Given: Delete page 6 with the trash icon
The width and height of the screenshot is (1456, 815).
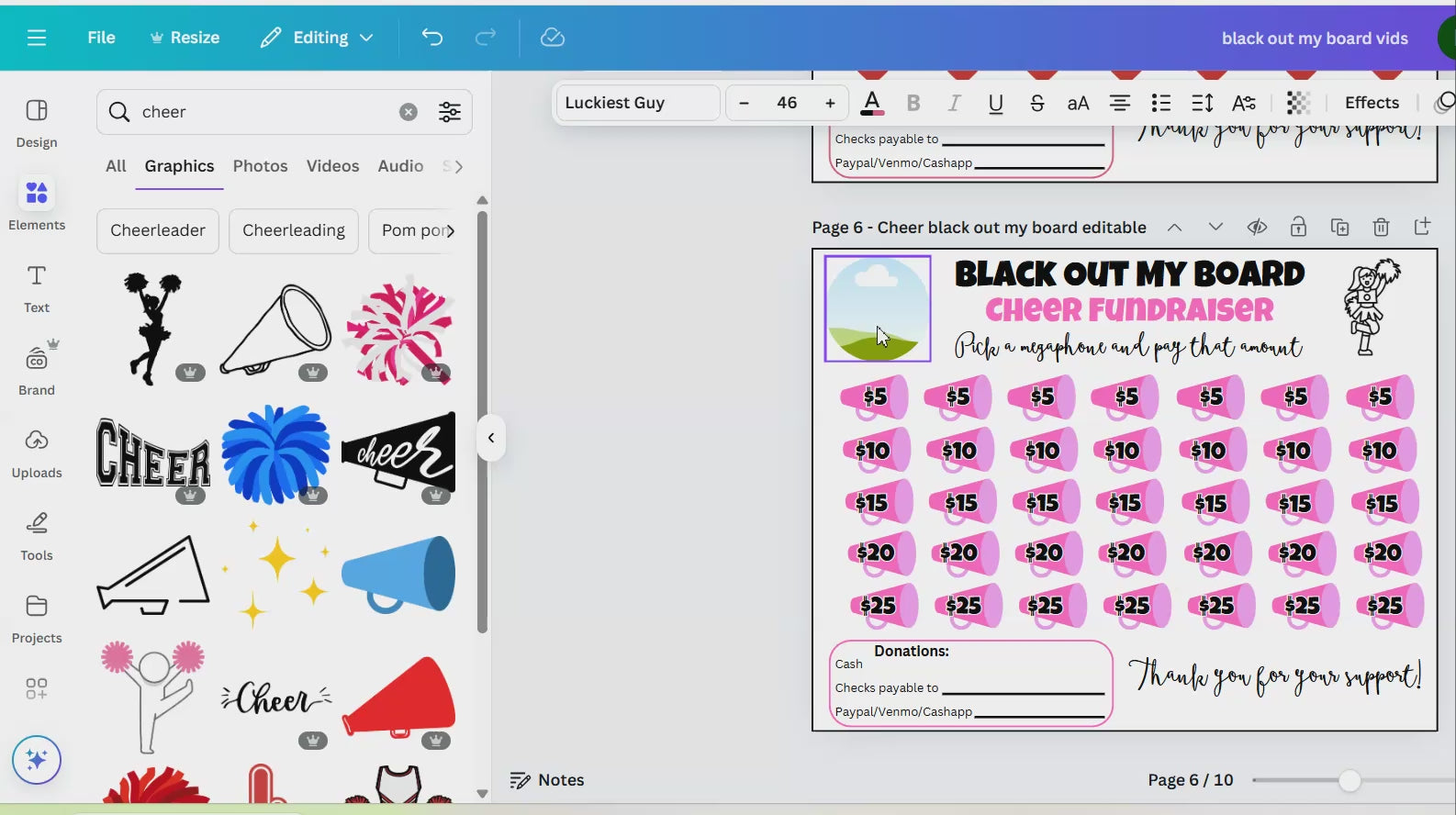Looking at the screenshot, I should pos(1381,227).
